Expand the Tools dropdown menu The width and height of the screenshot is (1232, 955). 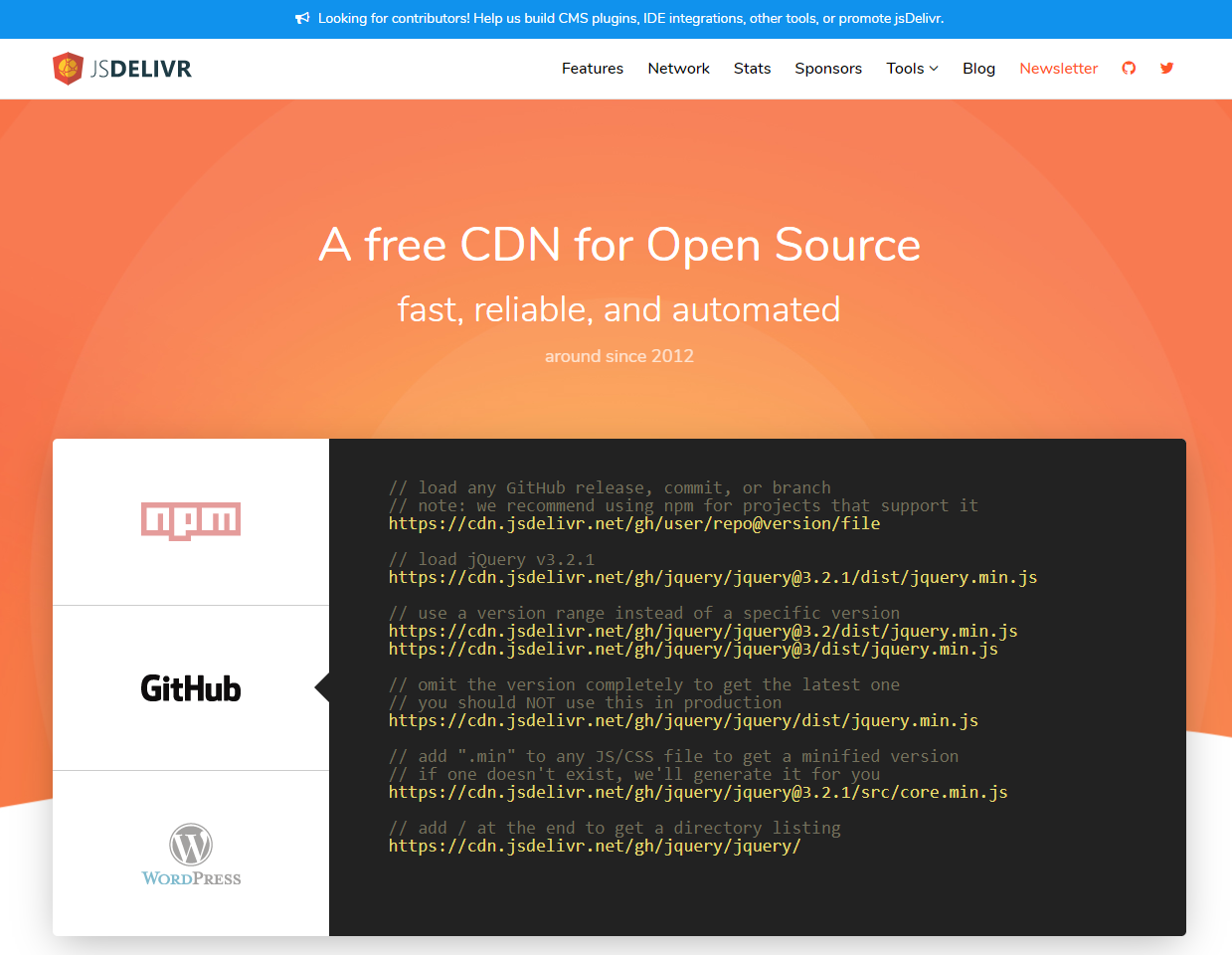pos(912,69)
